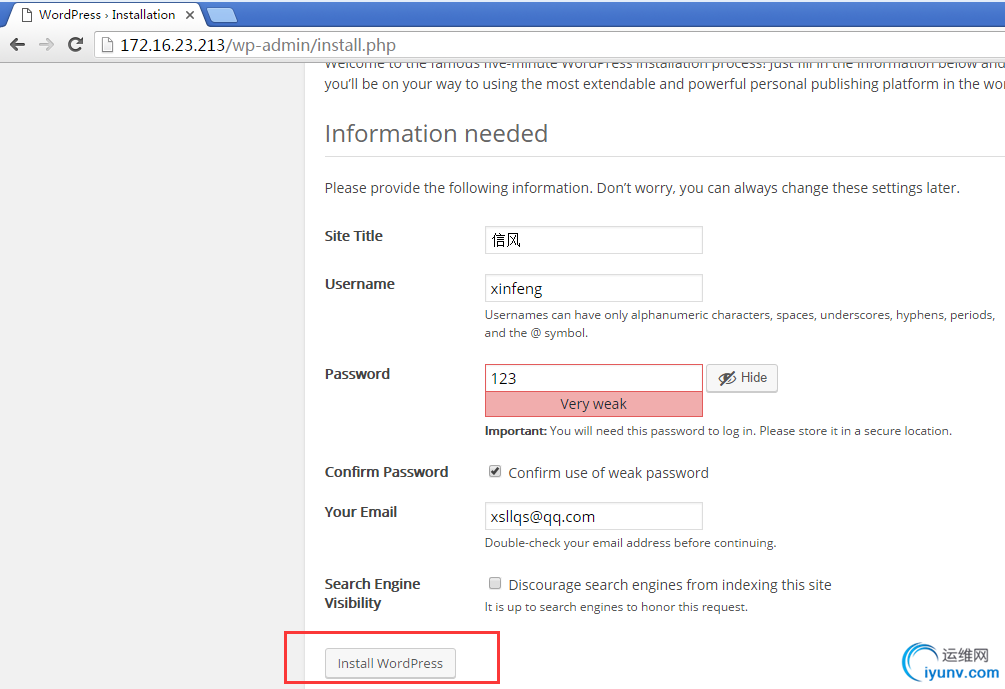The width and height of the screenshot is (1005, 689).
Task: Hide the password with the Hide button
Action: coord(742,378)
